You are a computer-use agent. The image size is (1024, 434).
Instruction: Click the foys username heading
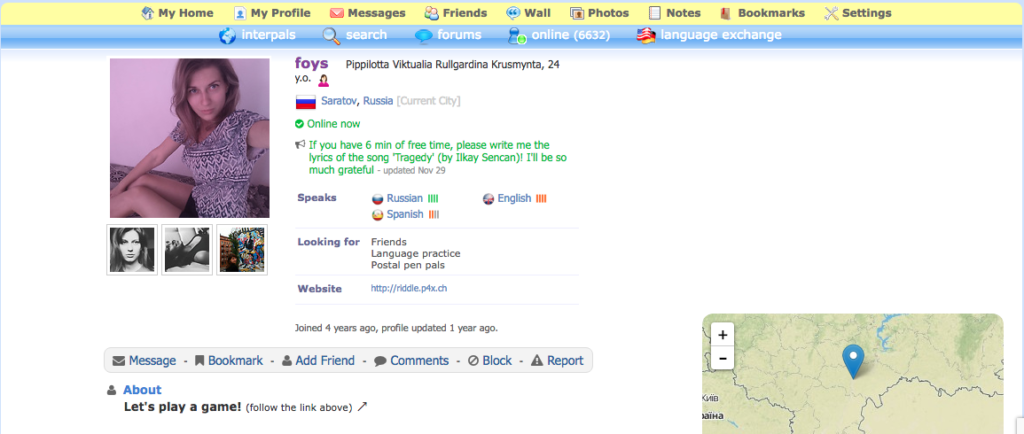tap(312, 64)
